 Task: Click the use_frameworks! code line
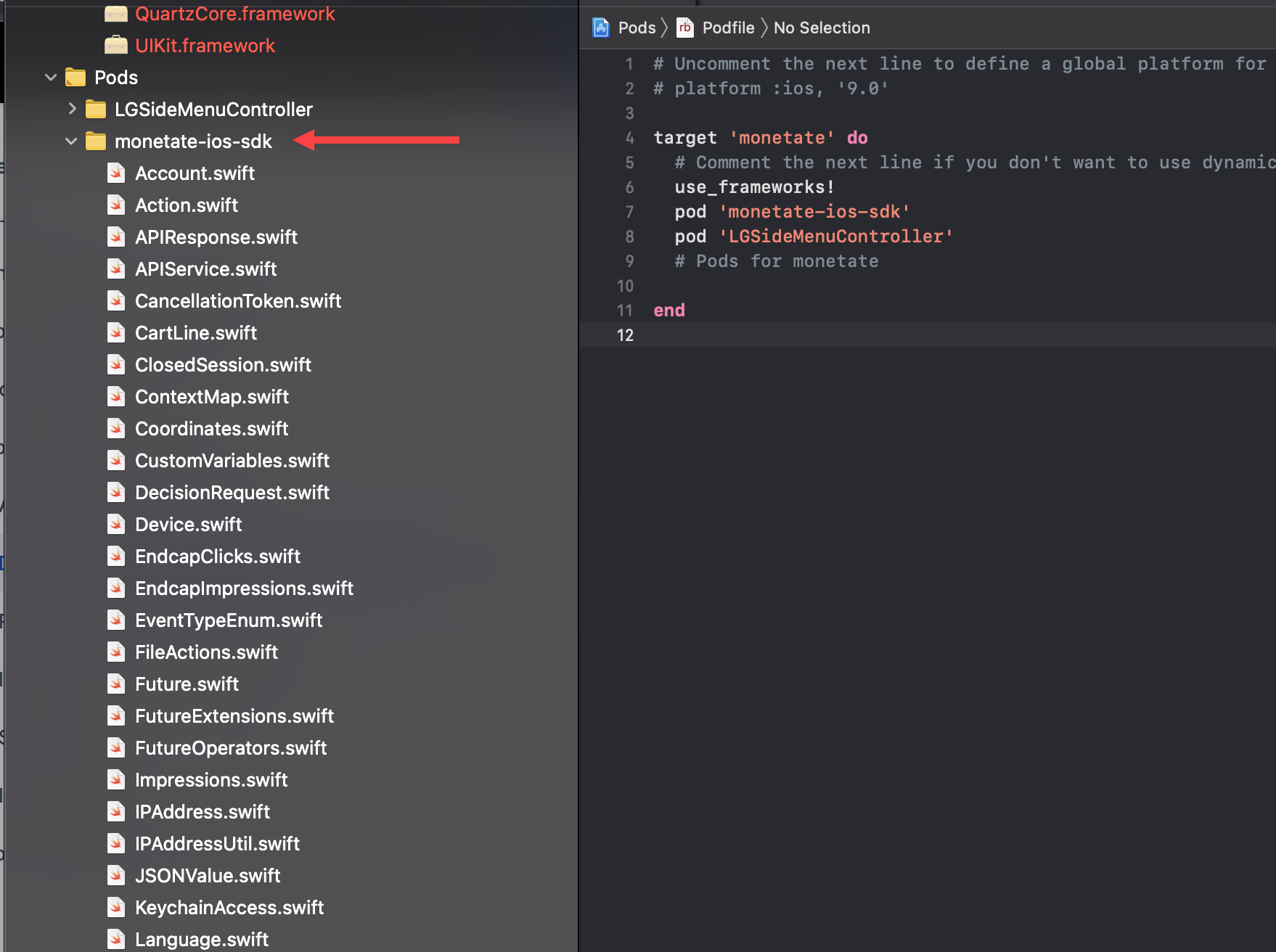tap(755, 187)
